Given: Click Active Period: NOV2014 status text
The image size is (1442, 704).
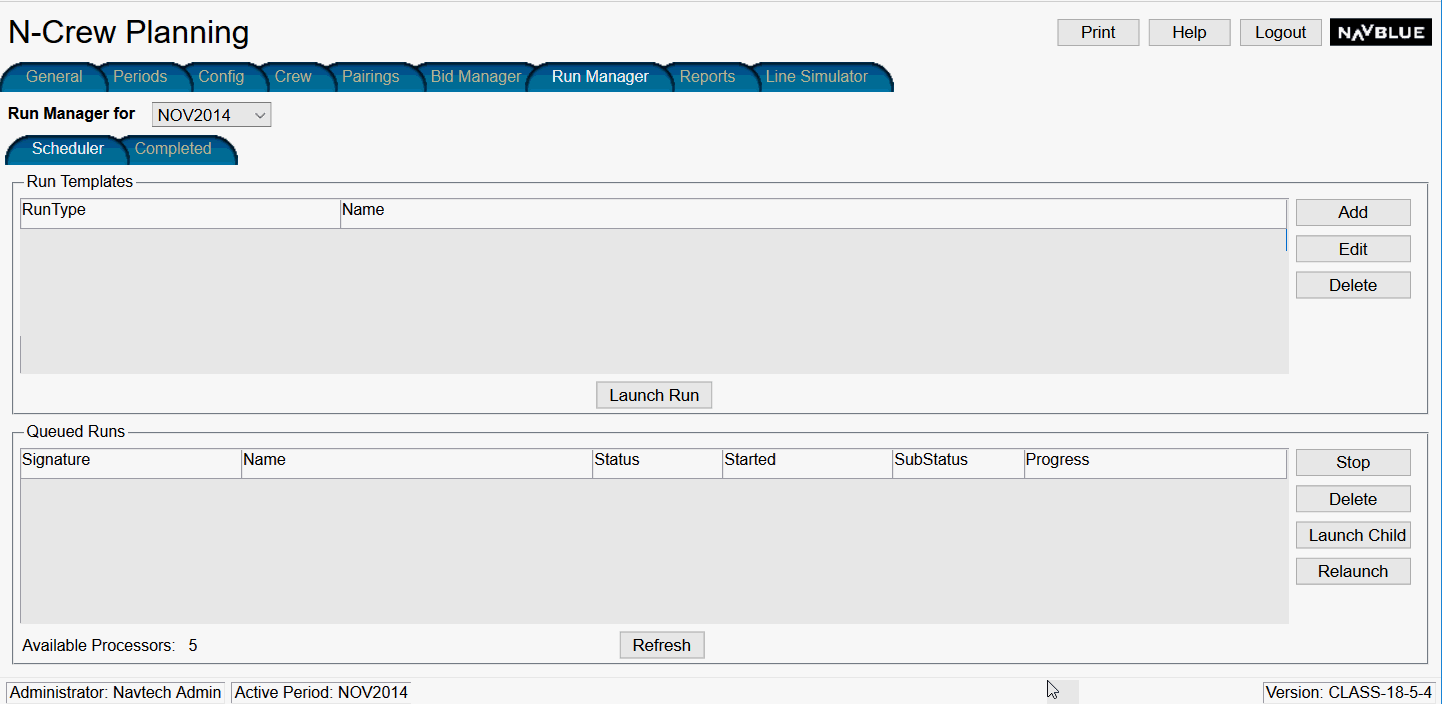Looking at the screenshot, I should point(321,692).
